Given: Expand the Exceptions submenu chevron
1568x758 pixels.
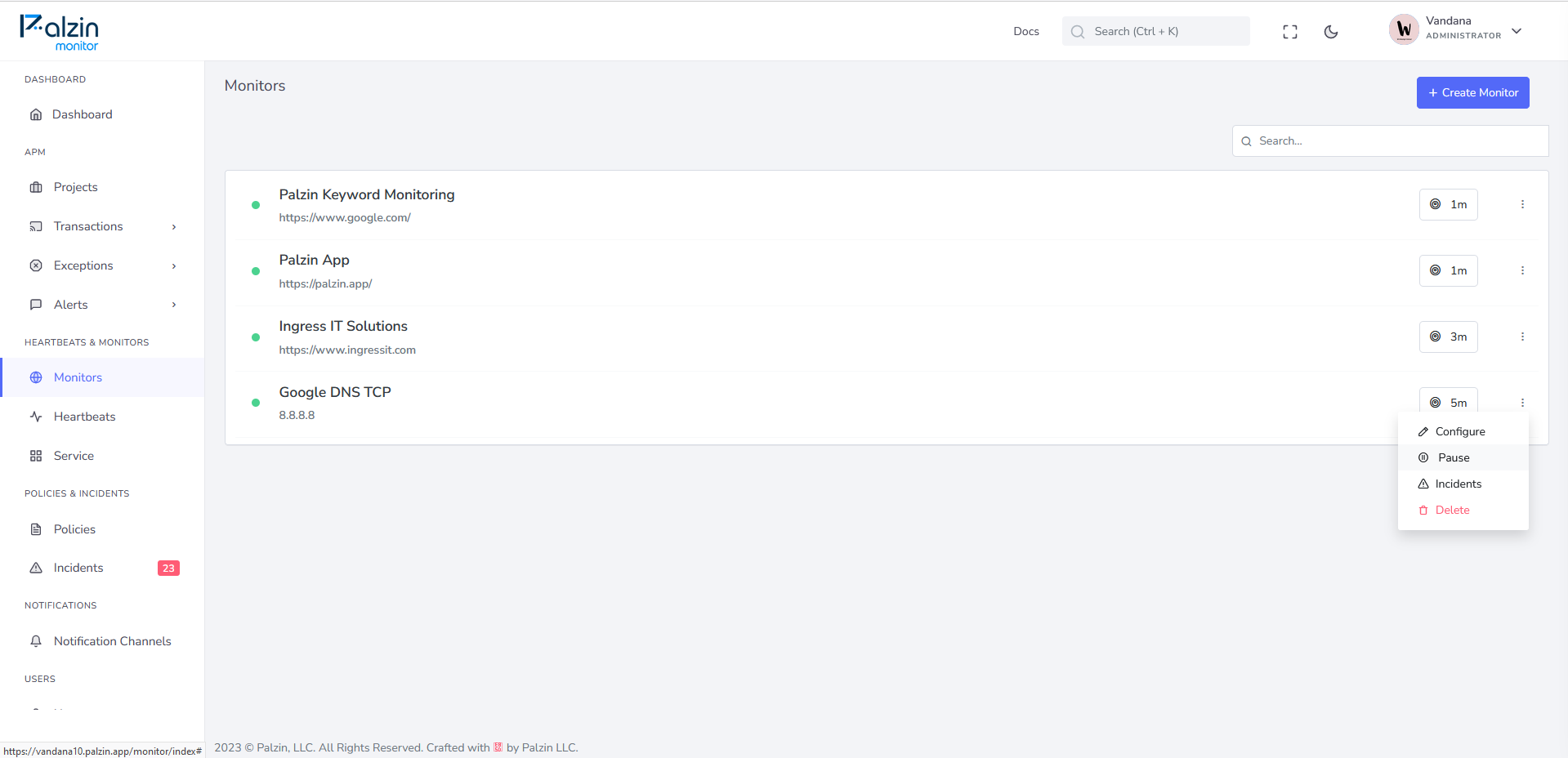Looking at the screenshot, I should (x=174, y=266).
